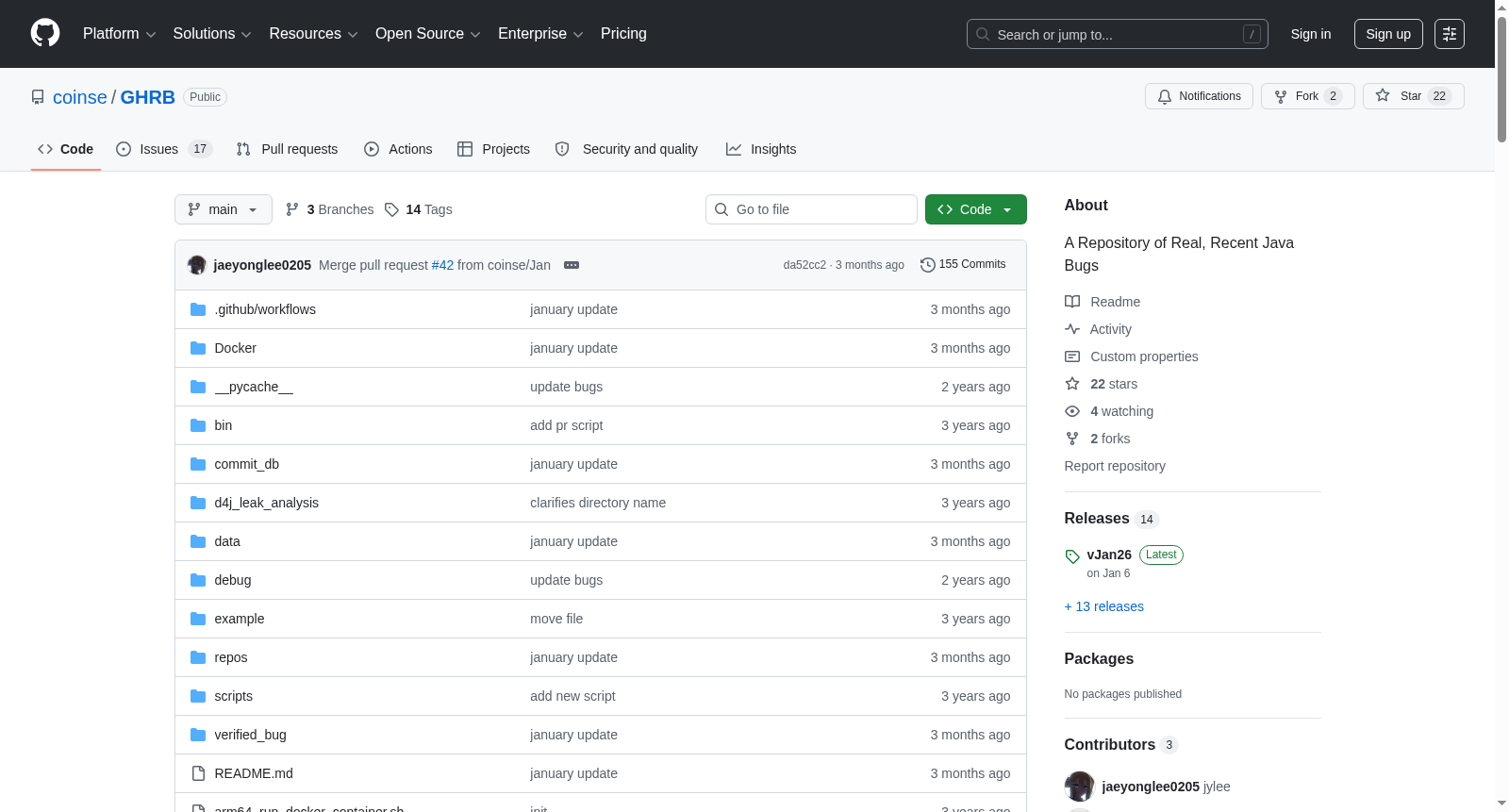Click the star icon beside 22 stars
Viewport: 1509px width, 812px height.
point(1072,384)
